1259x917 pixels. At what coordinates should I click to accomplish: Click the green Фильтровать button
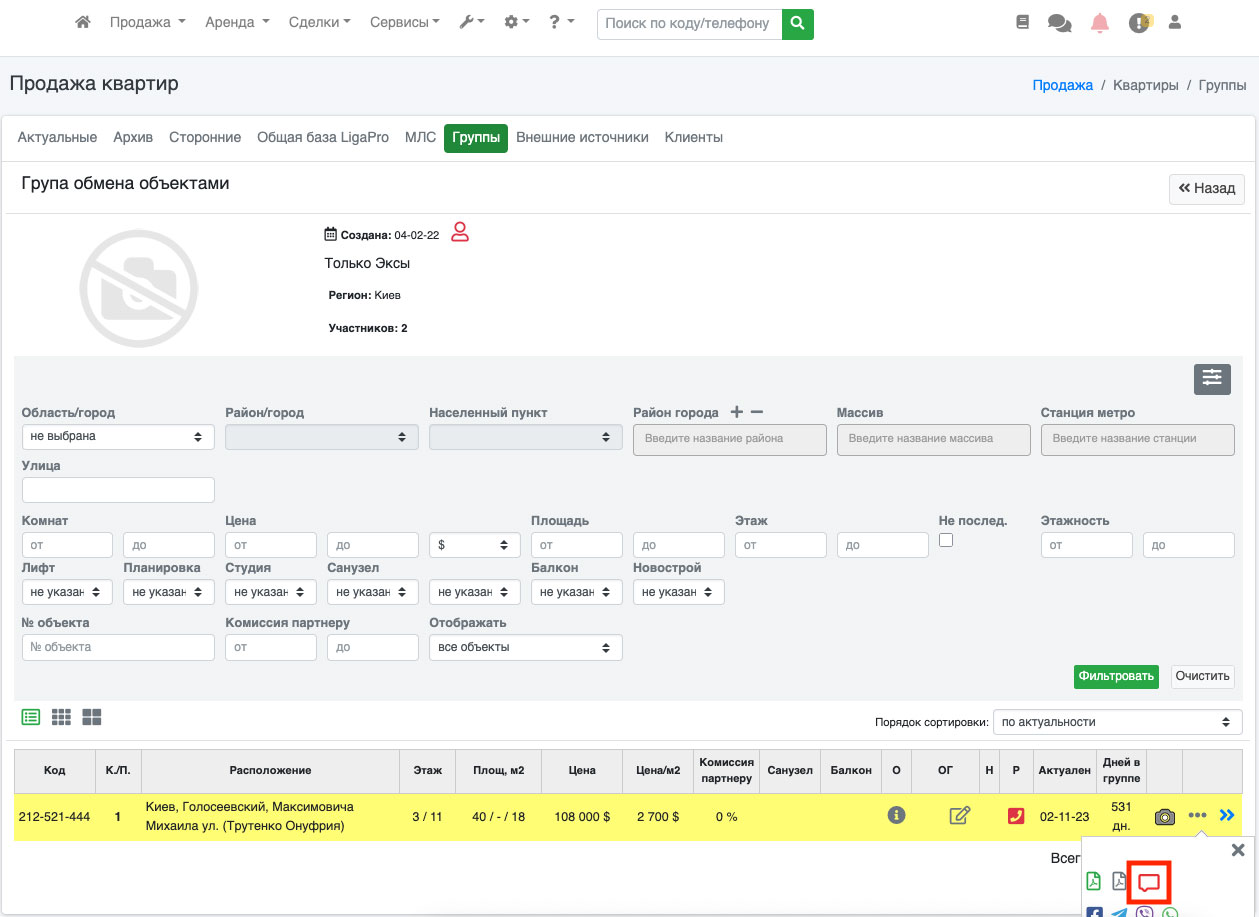(x=1116, y=676)
